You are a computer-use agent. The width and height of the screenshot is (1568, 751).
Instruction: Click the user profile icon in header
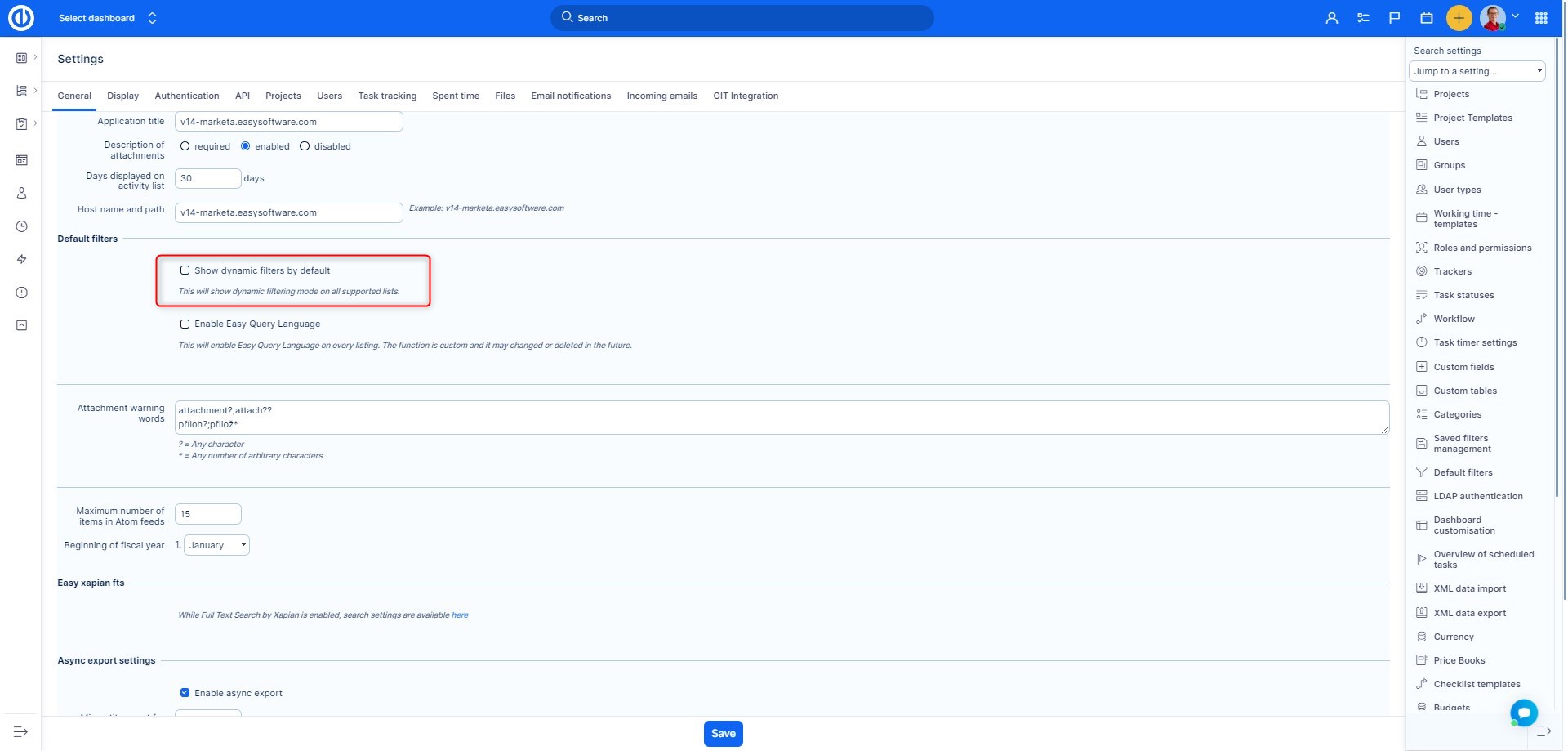[x=1331, y=18]
